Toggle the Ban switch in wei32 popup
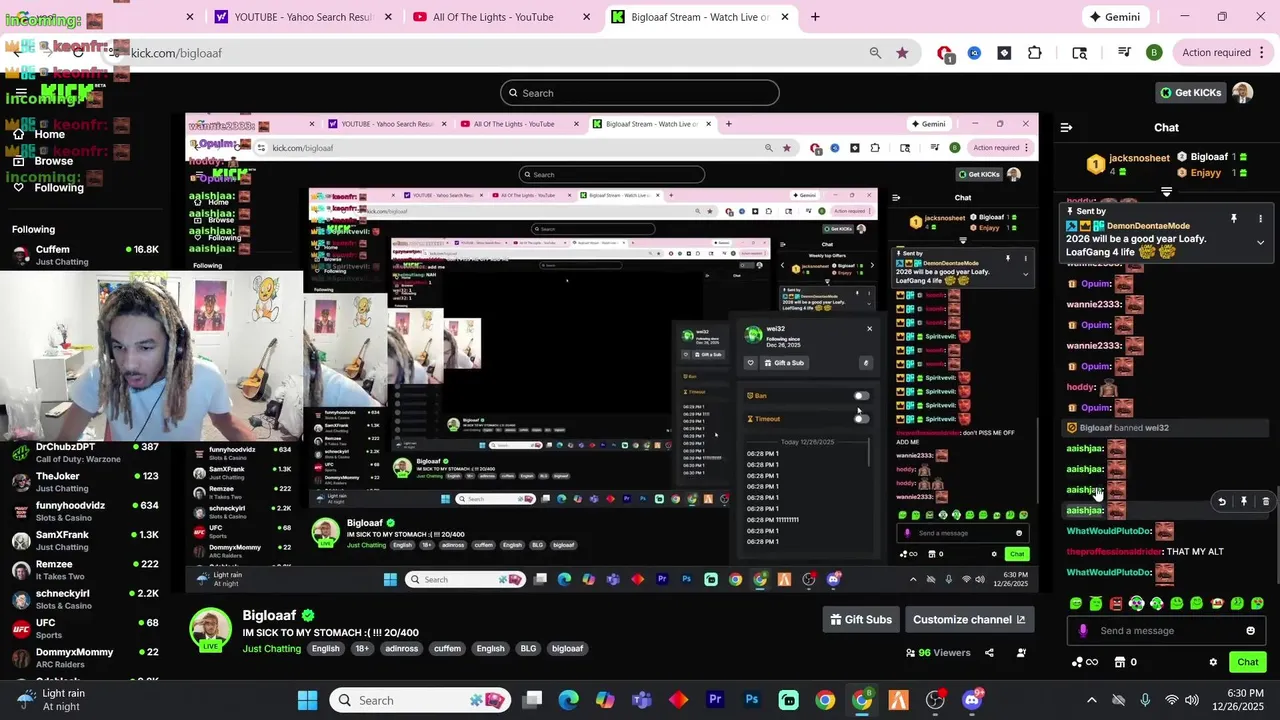Image resolution: width=1280 pixels, height=720 pixels. coord(861,396)
